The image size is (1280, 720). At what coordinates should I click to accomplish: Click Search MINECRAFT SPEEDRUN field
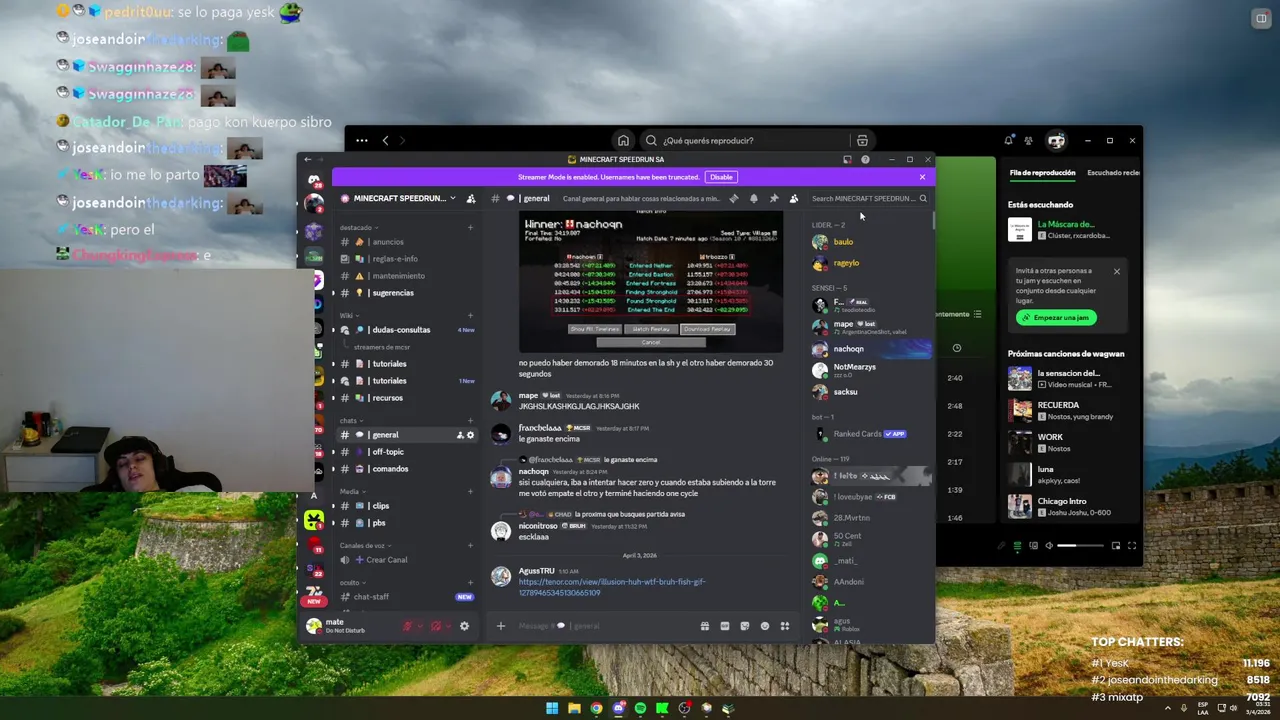click(868, 198)
